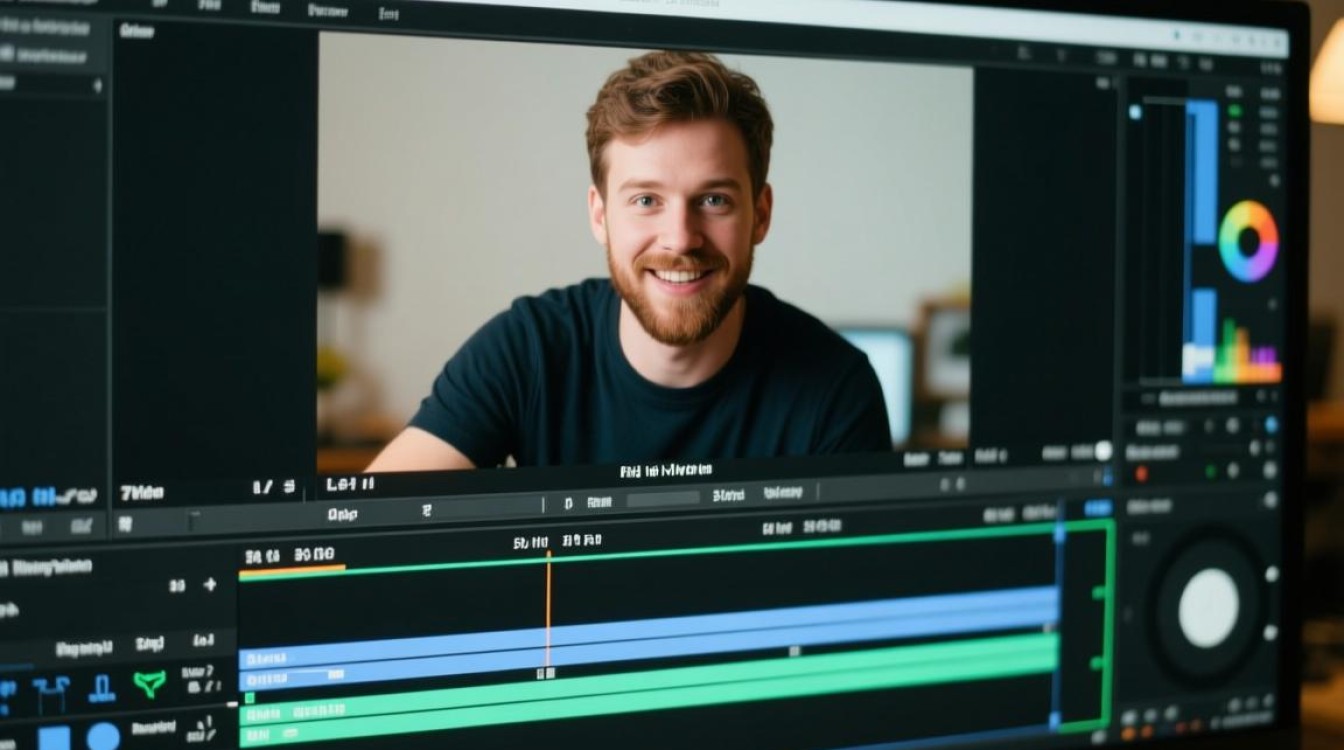The height and width of the screenshot is (750, 1344).
Task: Click the green square marker starting the green track
Action: click(x=249, y=698)
